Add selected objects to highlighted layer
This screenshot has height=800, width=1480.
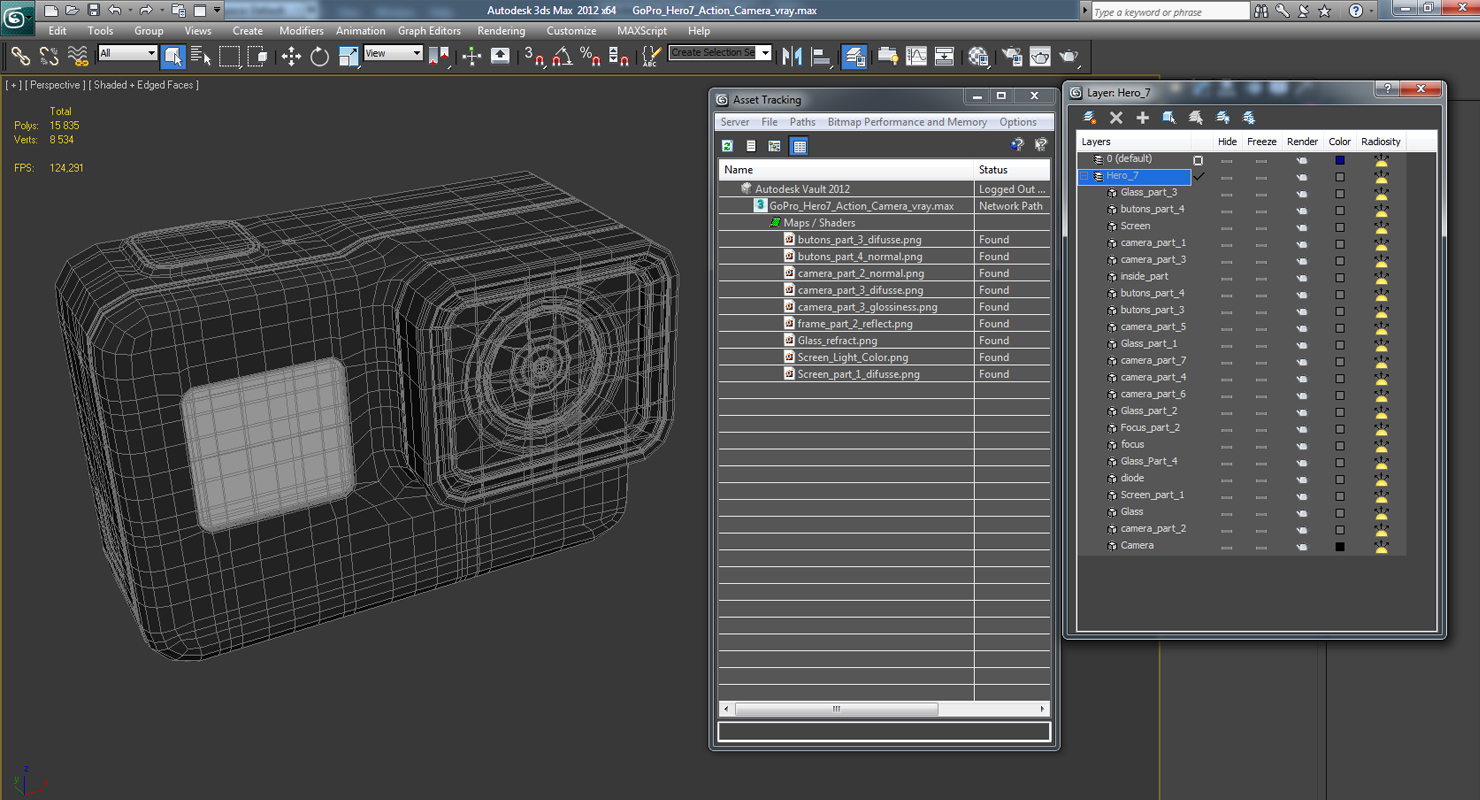click(1142, 118)
